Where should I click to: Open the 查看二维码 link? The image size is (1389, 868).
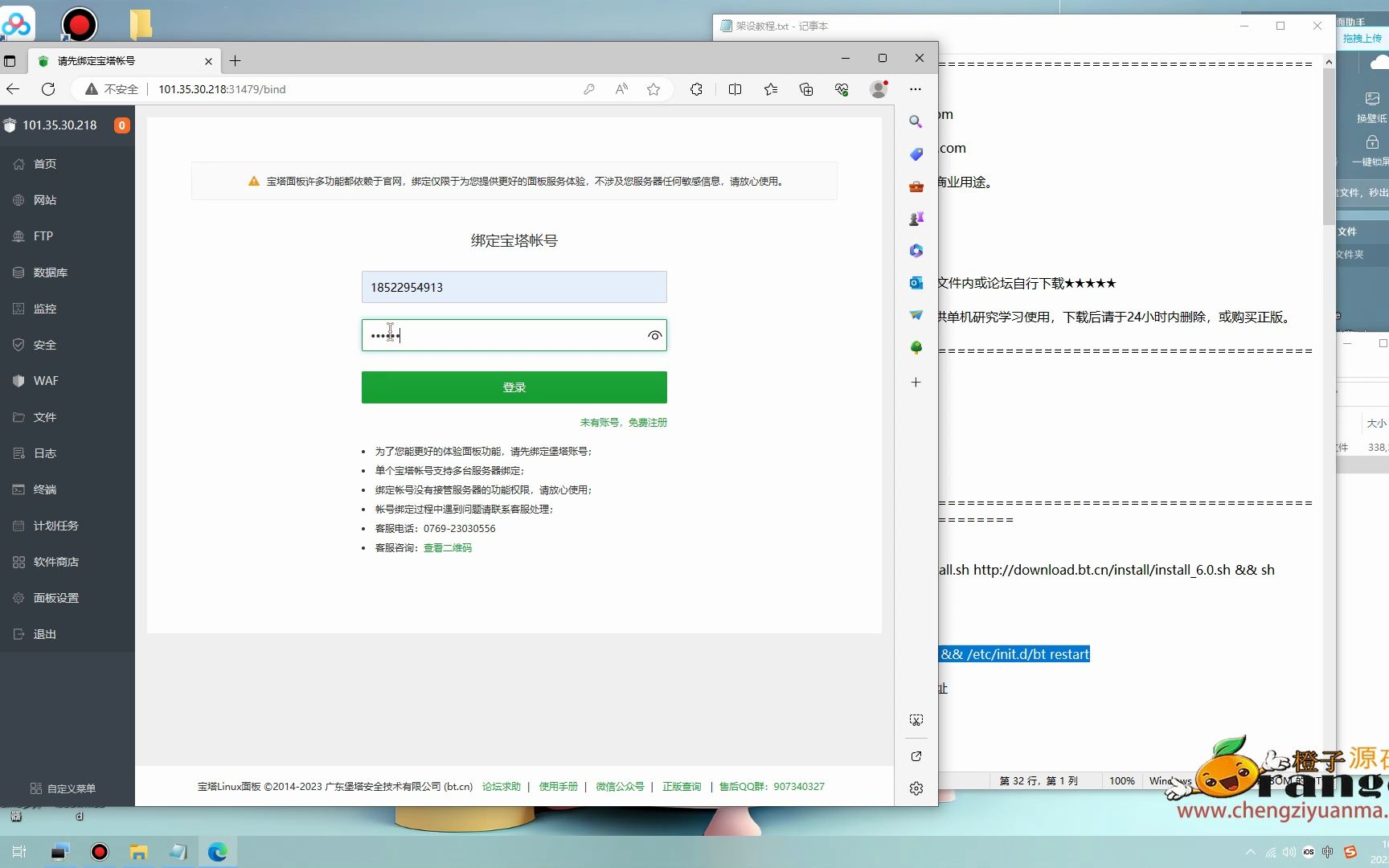click(448, 548)
